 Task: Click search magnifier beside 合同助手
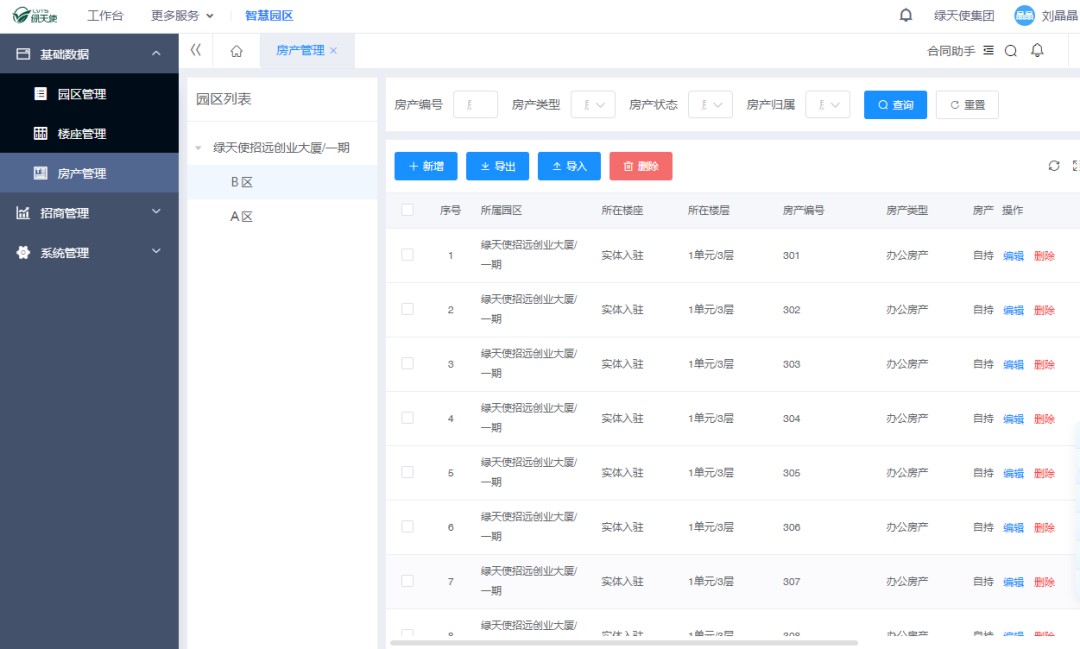(x=1010, y=51)
